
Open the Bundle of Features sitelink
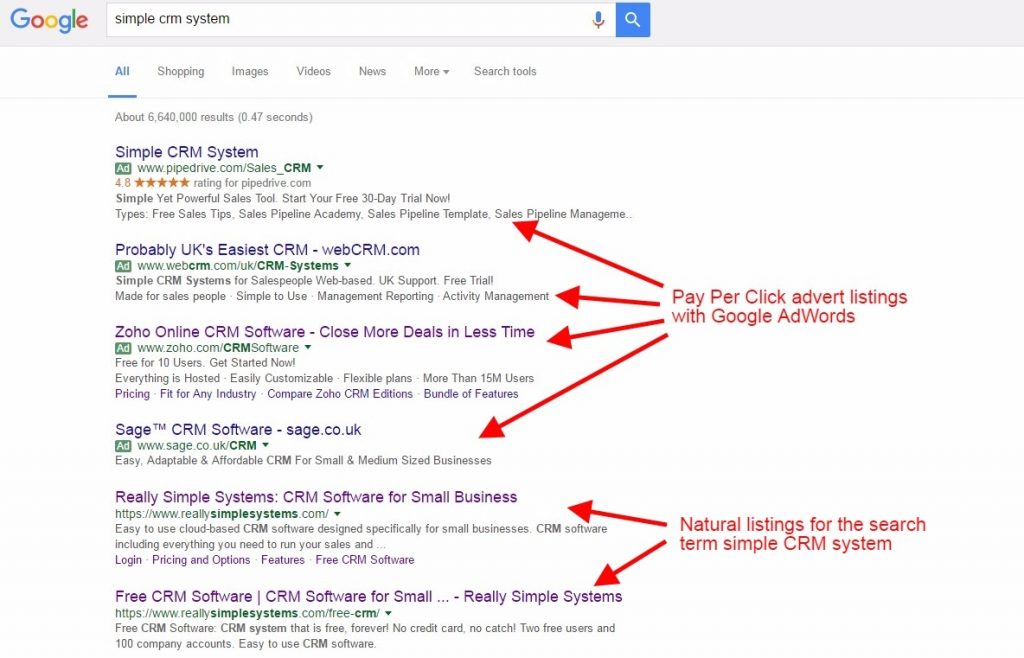point(471,394)
